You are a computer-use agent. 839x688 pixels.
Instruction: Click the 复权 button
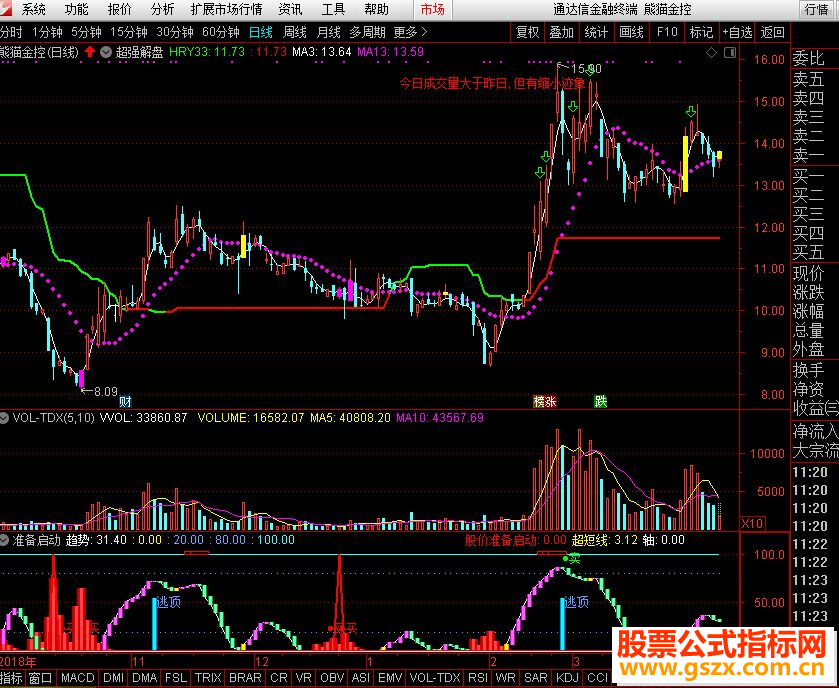pos(528,33)
